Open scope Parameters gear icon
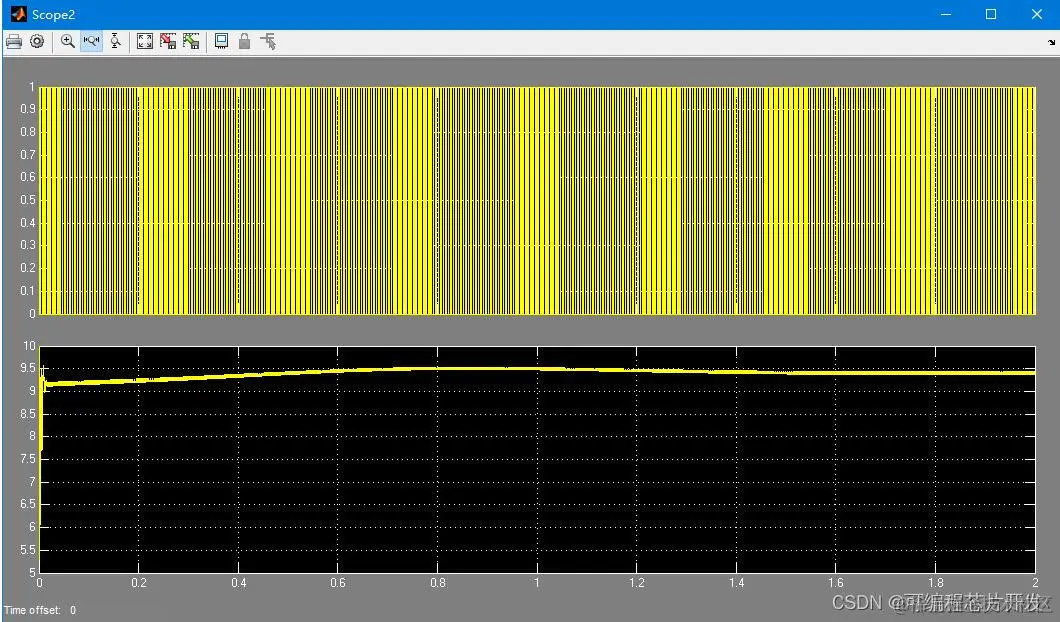Screen dimensions: 1060x622 pos(37,41)
